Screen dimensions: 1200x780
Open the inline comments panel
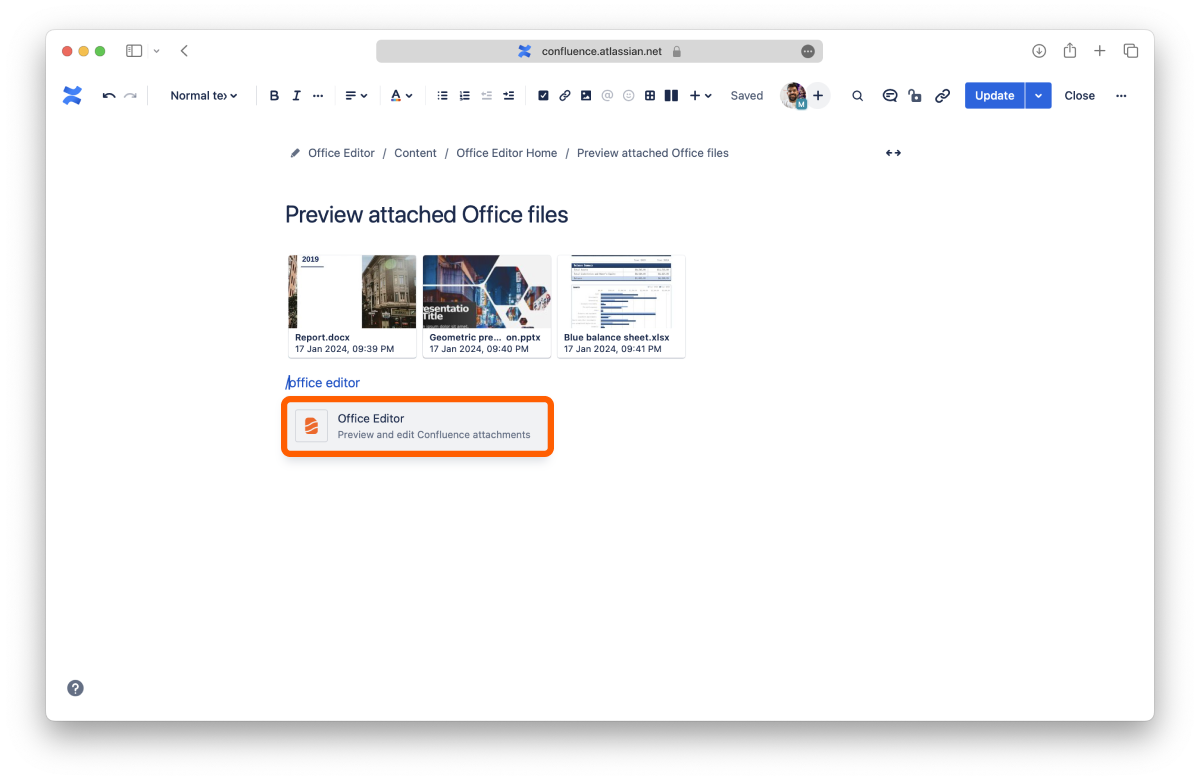(889, 96)
